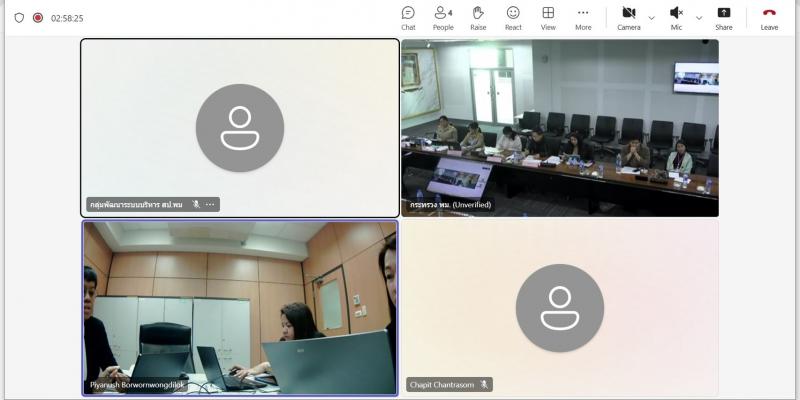This screenshot has width=800, height=400.
Task: Select the conference room video tile
Action: click(560, 128)
